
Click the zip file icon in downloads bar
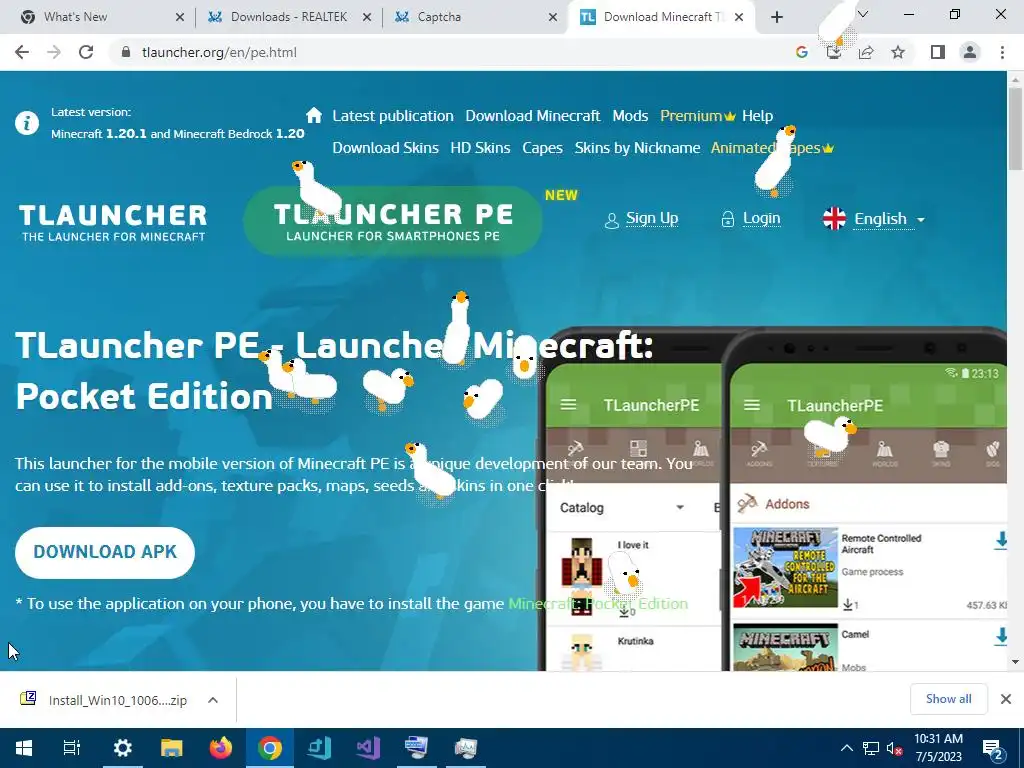pos(28,699)
